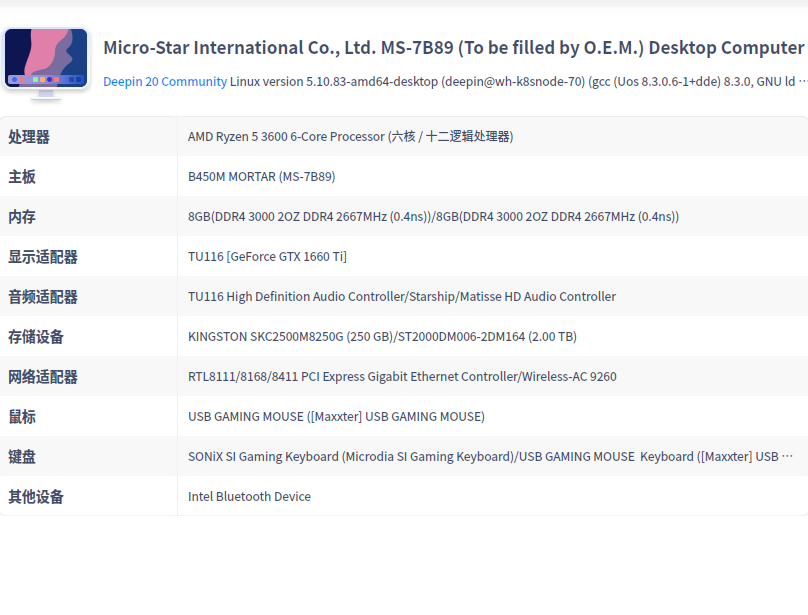This screenshot has height=615, width=808.
Task: Select the 主板 row label
Action: pyautogui.click(x=22, y=177)
